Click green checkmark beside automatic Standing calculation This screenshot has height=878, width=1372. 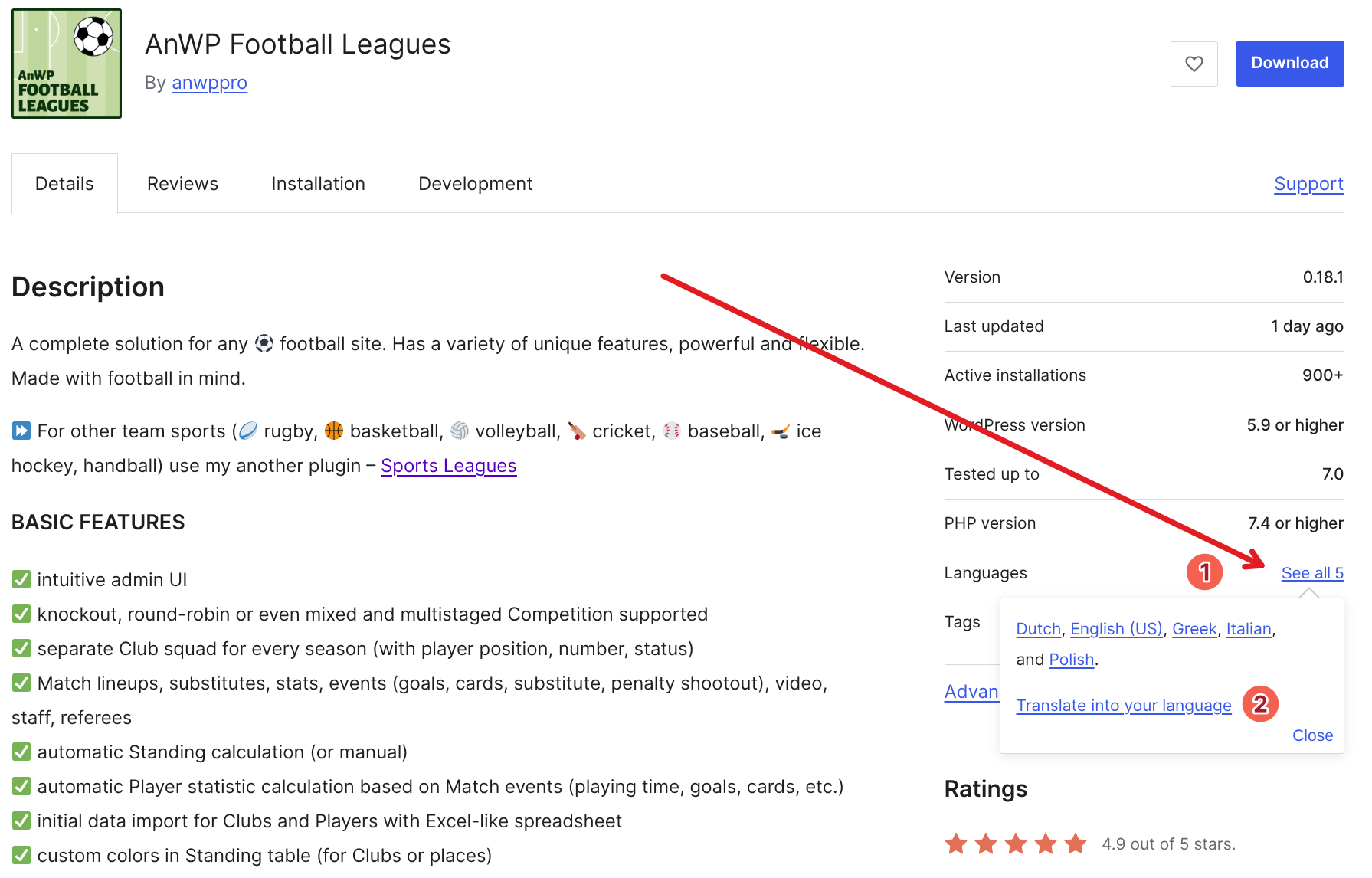(x=21, y=752)
